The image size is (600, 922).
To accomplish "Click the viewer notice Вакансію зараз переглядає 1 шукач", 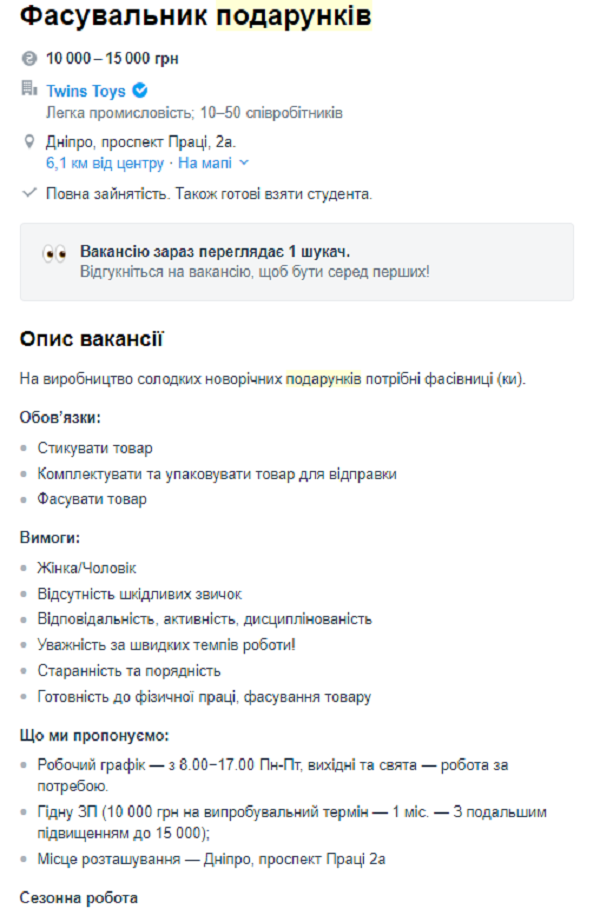I will pos(188,250).
